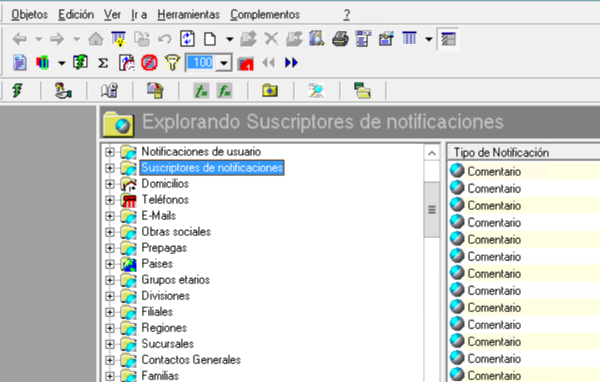Click the new blank document icon
The image size is (600, 382).
(210, 39)
